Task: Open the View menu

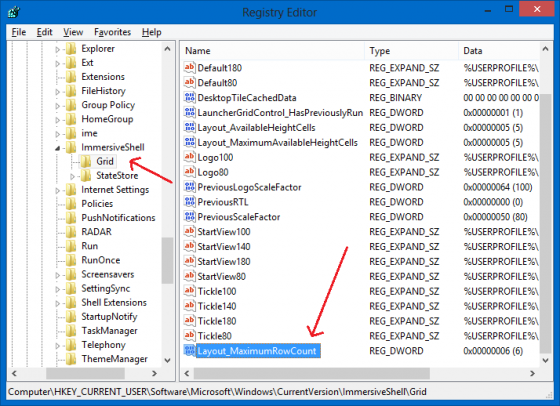Action: (x=73, y=32)
